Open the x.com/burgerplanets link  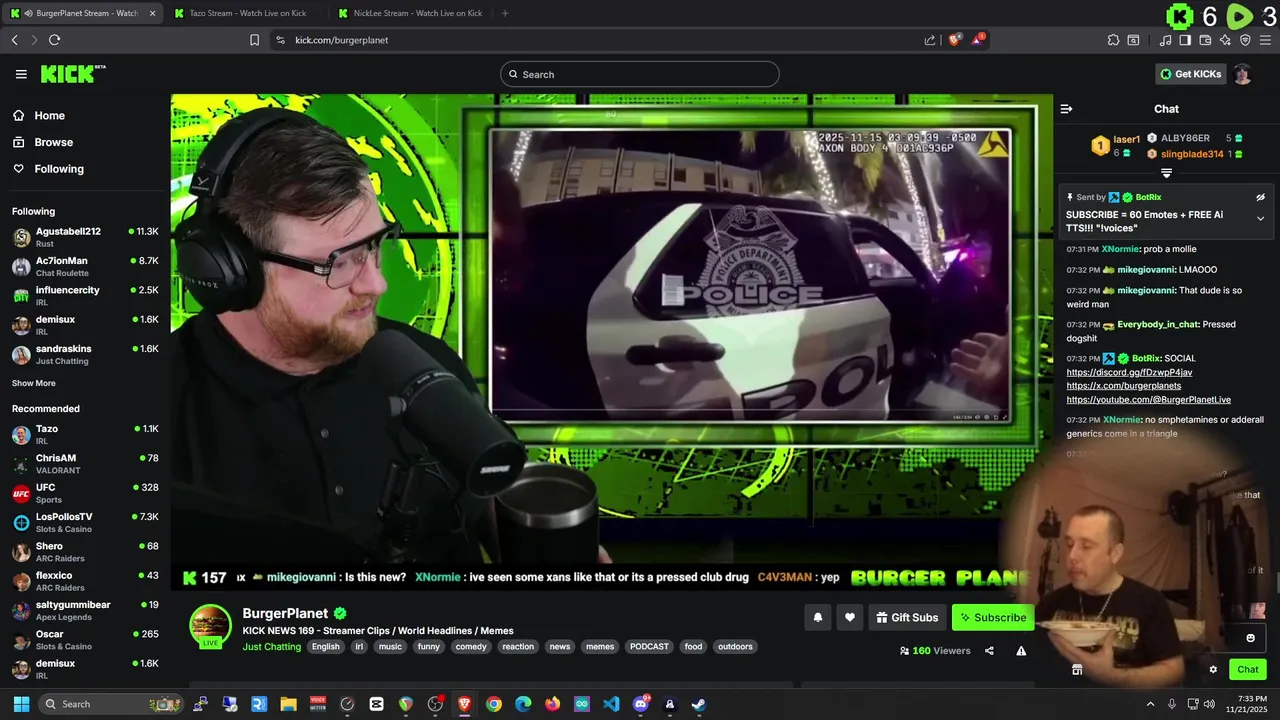tap(1123, 386)
